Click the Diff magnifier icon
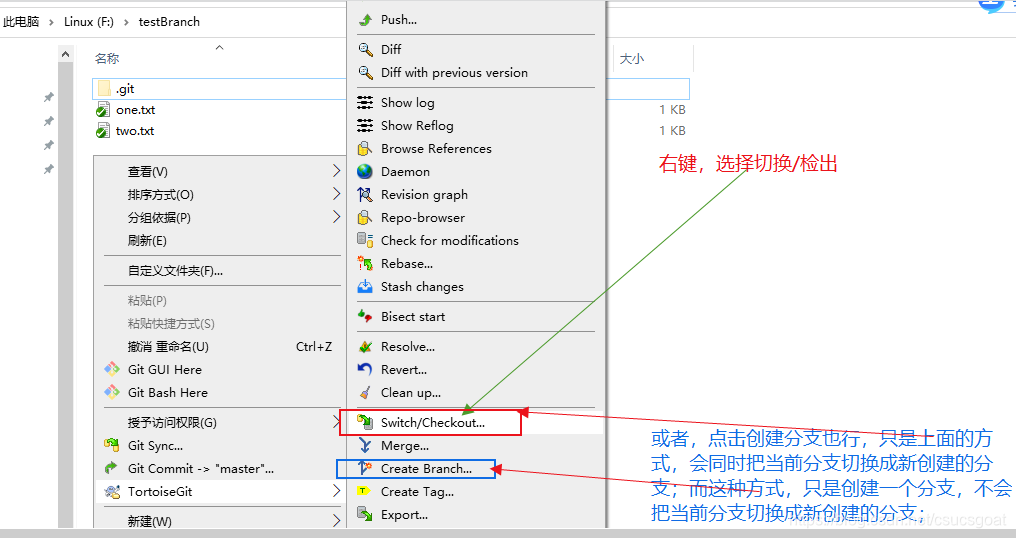 tap(365, 49)
